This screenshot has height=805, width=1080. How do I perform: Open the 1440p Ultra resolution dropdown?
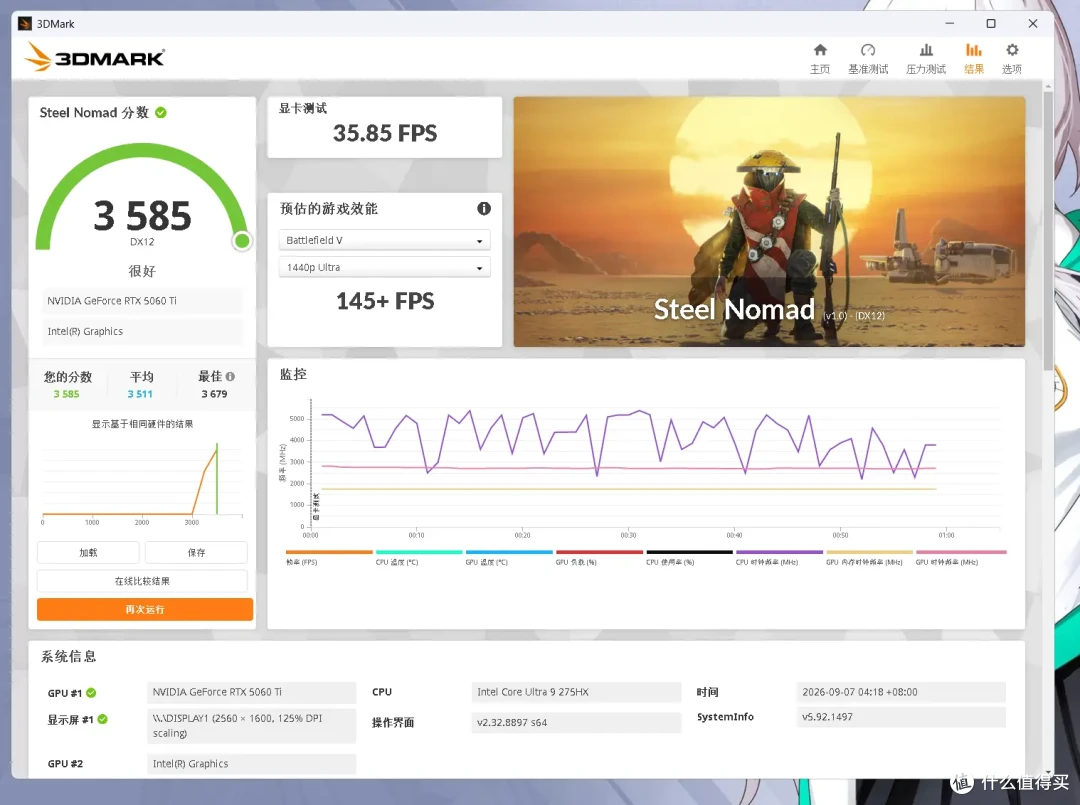click(x=384, y=267)
